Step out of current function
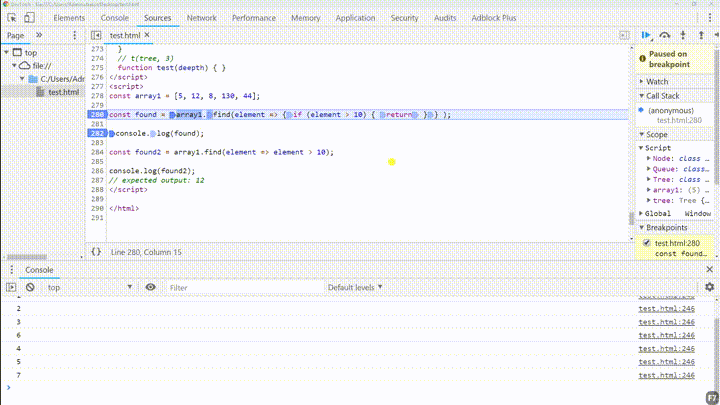The image size is (720, 405). [x=701, y=35]
